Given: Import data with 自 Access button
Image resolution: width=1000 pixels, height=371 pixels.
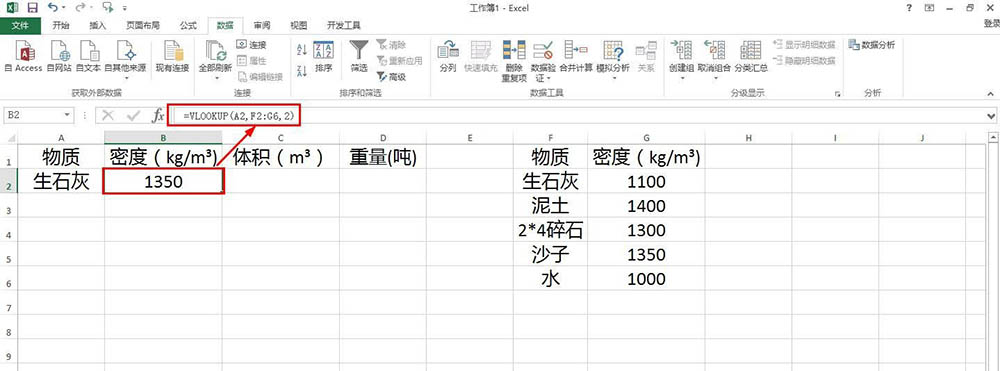Looking at the screenshot, I should (24, 56).
